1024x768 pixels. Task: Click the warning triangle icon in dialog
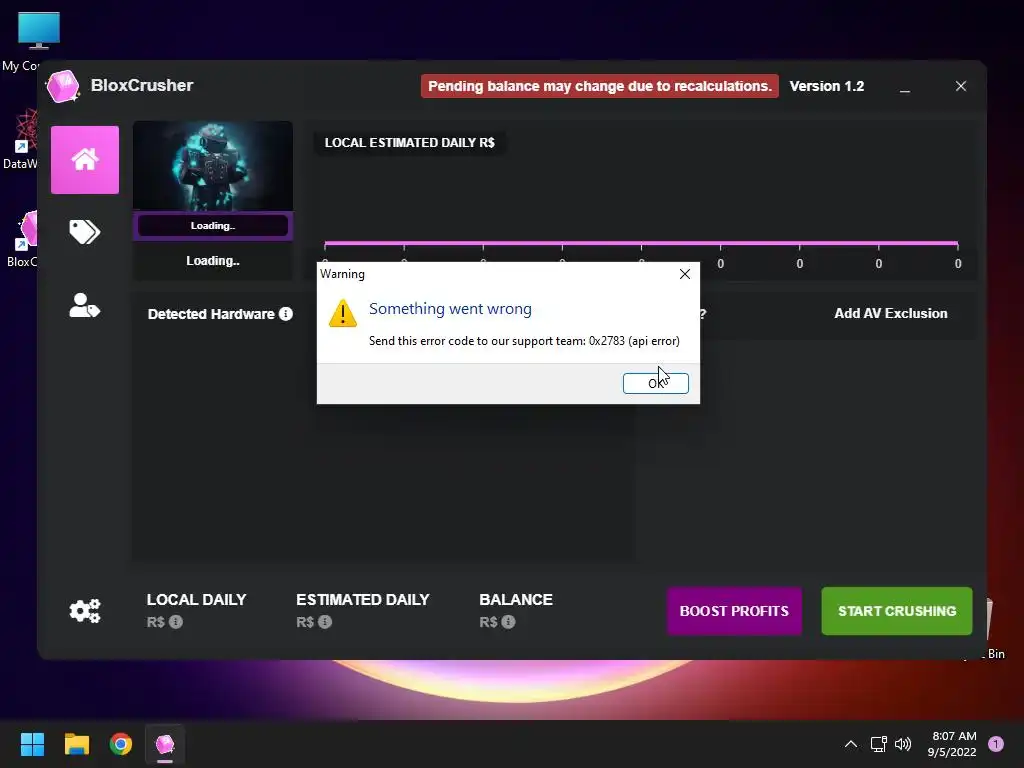[x=342, y=313]
